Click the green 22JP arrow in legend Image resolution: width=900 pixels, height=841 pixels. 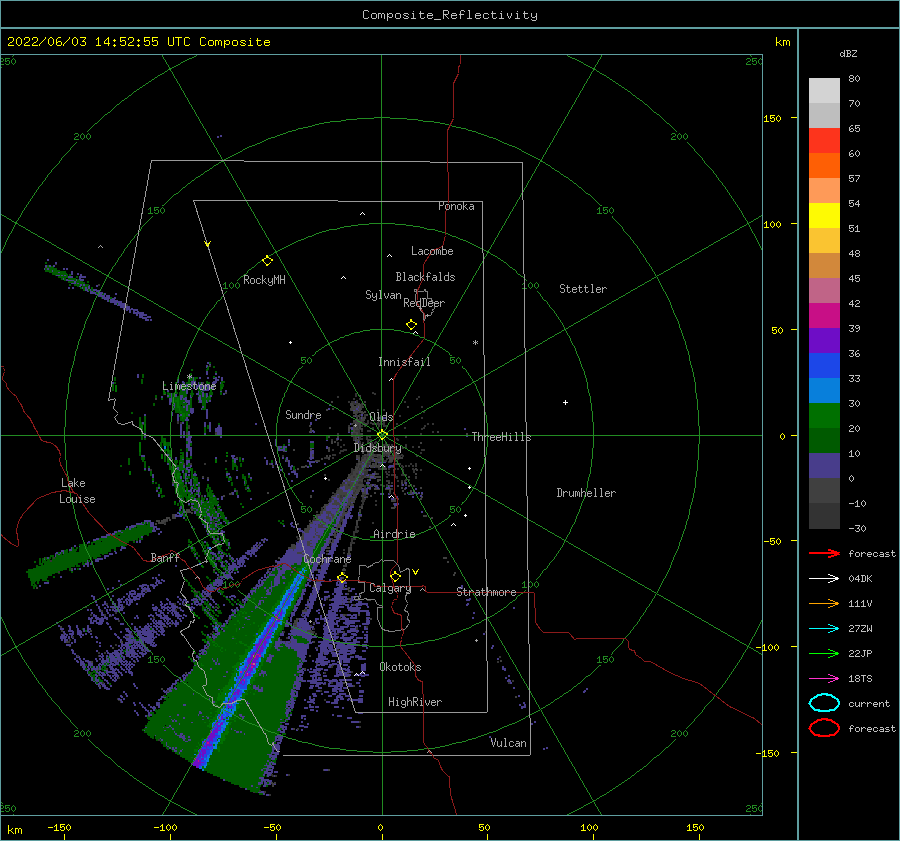coord(824,653)
